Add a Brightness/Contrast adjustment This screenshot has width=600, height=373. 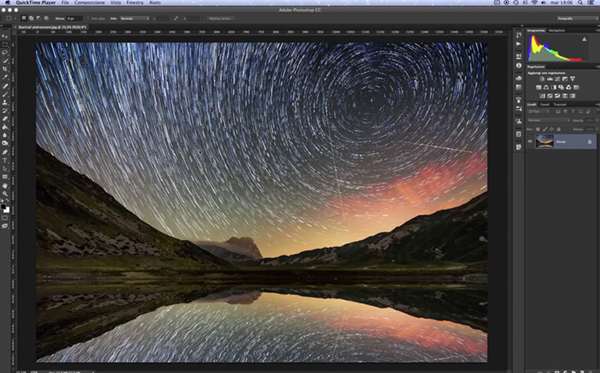click(x=542, y=79)
